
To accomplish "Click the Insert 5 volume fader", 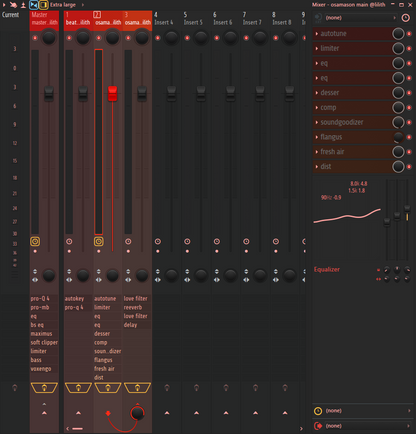I will click(201, 94).
